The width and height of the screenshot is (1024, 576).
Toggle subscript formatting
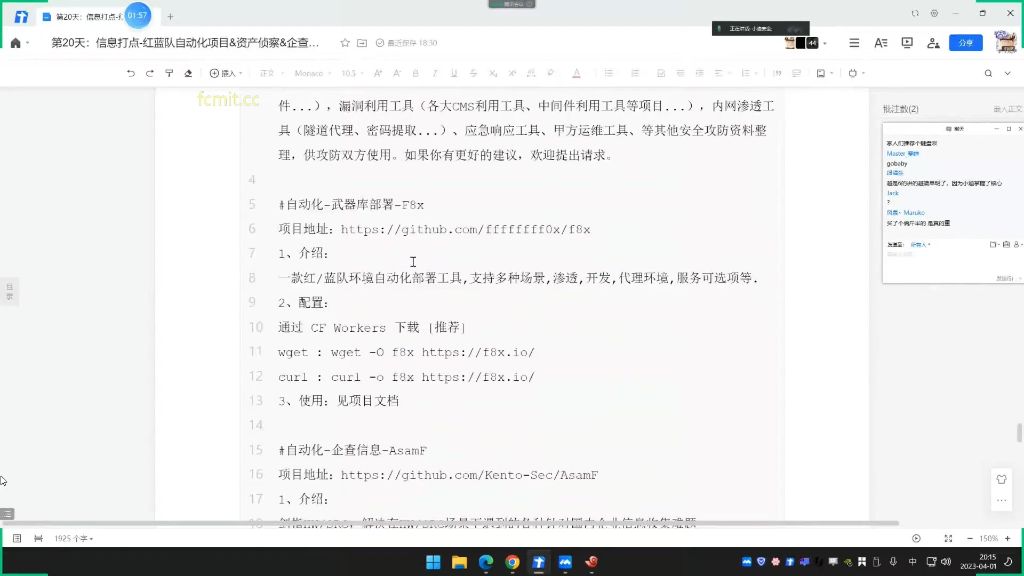coord(493,73)
